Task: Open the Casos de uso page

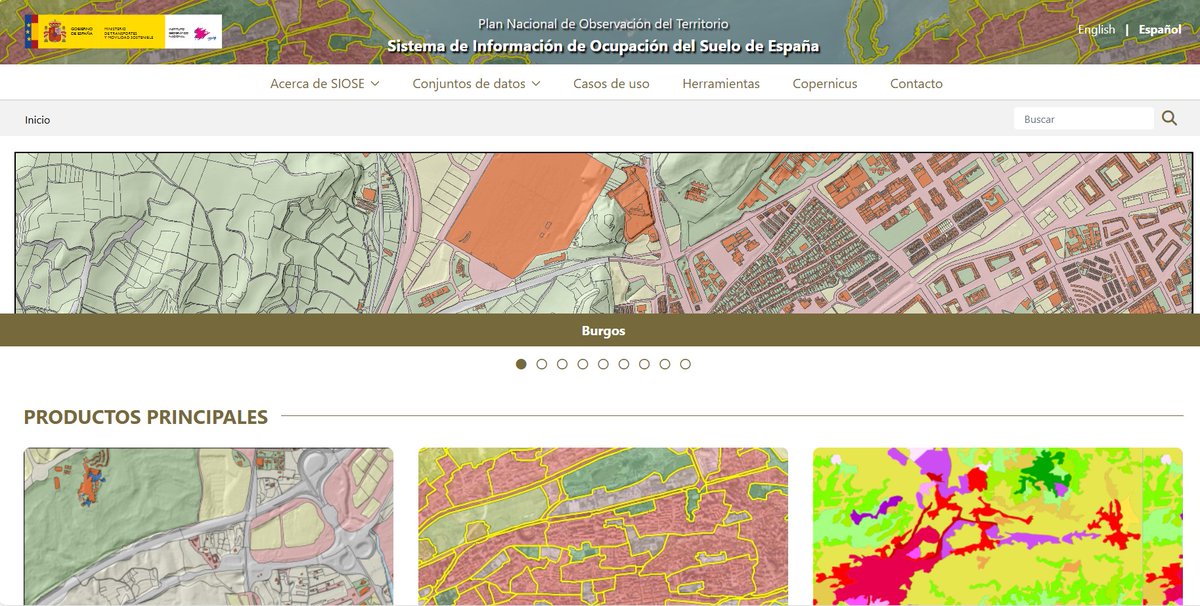Action: point(611,84)
